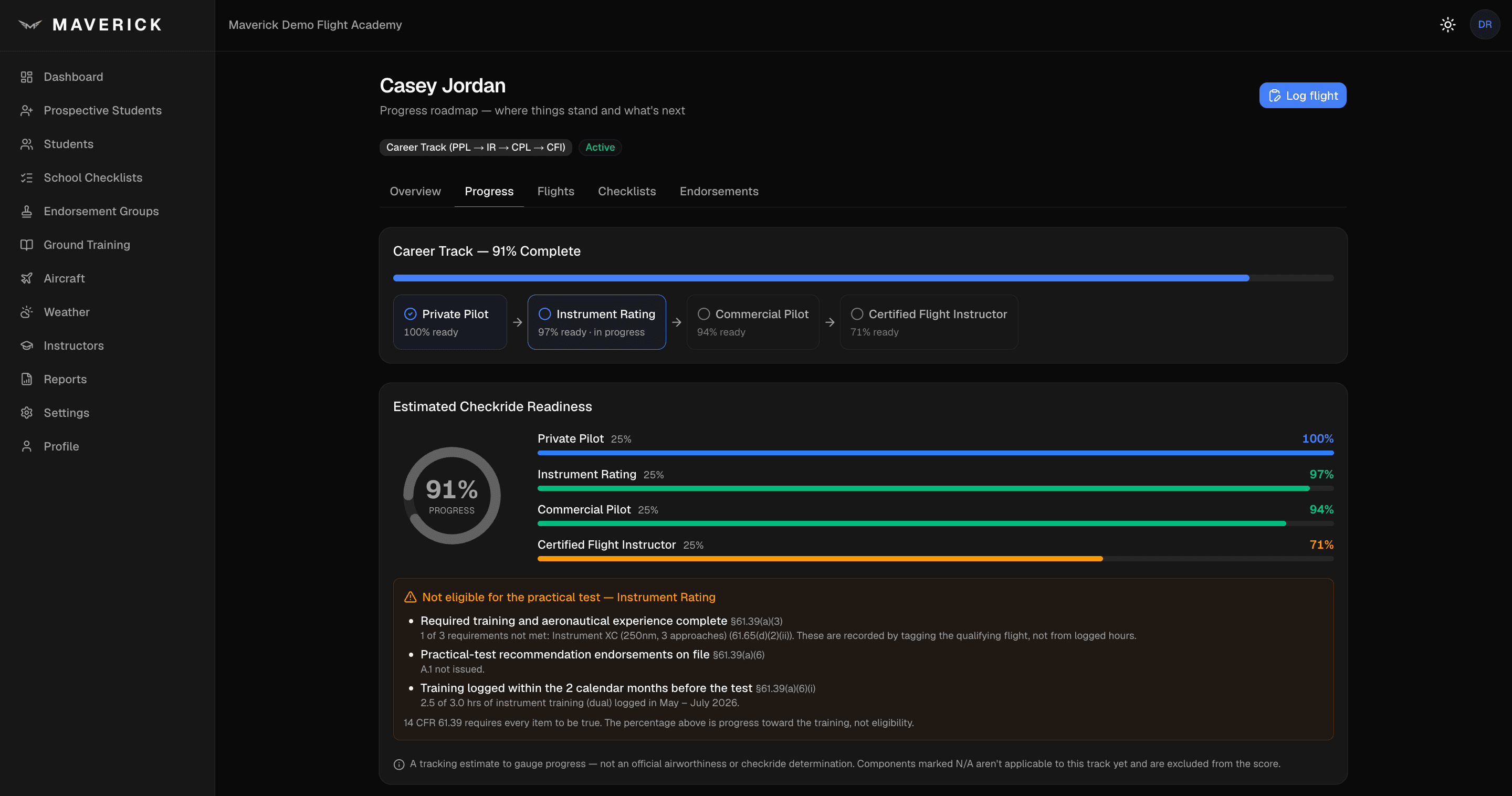This screenshot has height=796, width=1512.
Task: Click the checkmark circle on Private Pilot card
Action: (410, 314)
